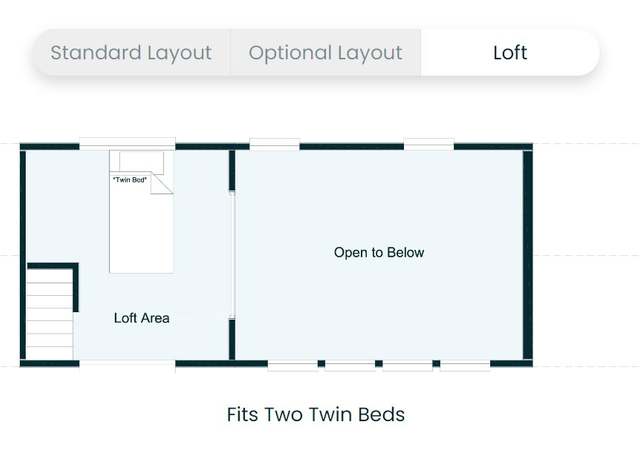Screen dimensions: 640x459
Task: Click the thick right exterior wall
Action: pos(528,255)
